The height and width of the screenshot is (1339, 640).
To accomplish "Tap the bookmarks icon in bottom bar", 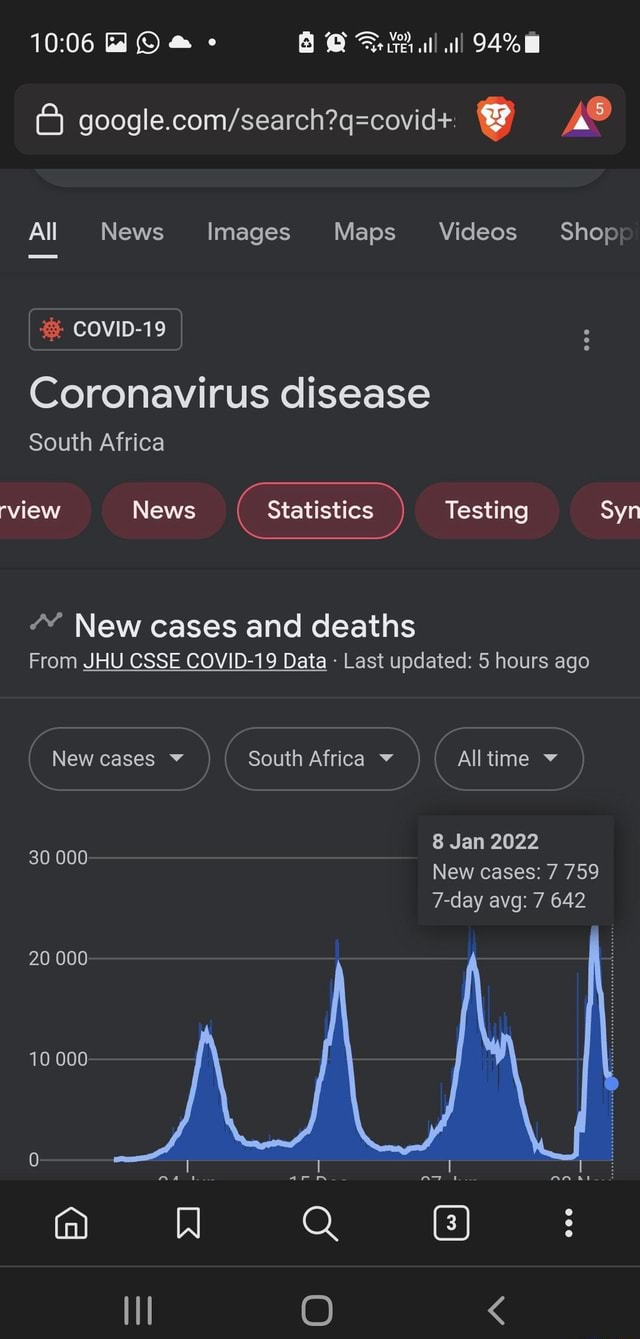I will (190, 1222).
